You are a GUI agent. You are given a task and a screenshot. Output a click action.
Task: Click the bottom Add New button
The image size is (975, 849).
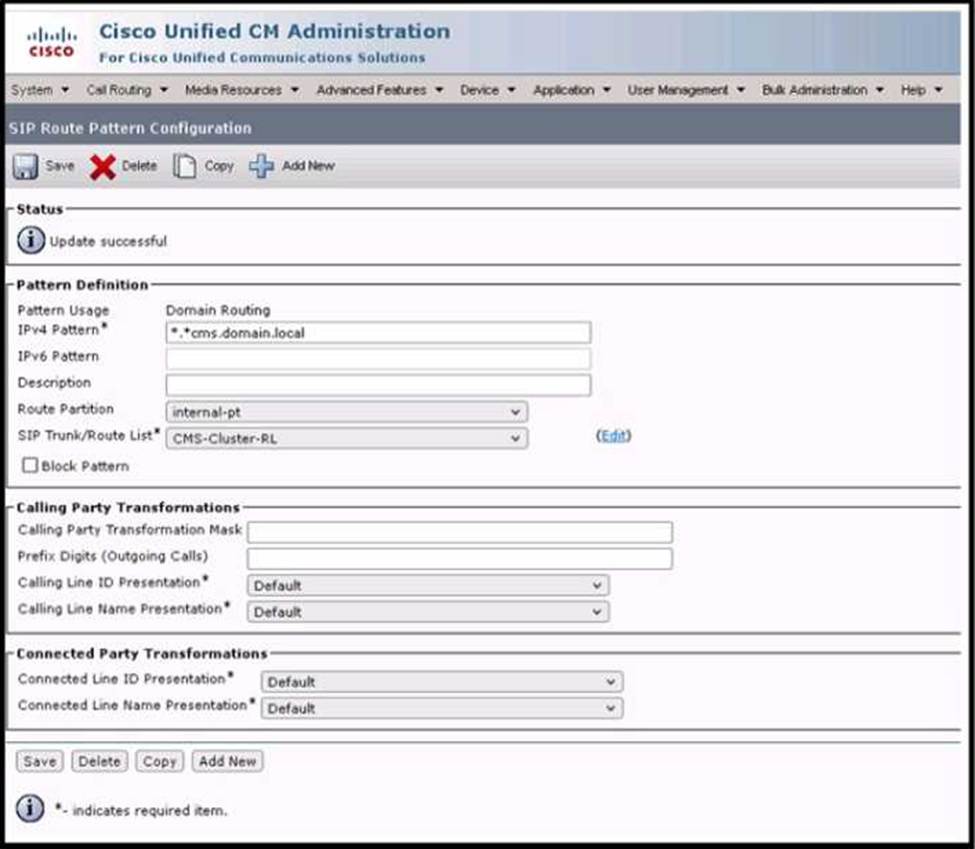point(228,761)
